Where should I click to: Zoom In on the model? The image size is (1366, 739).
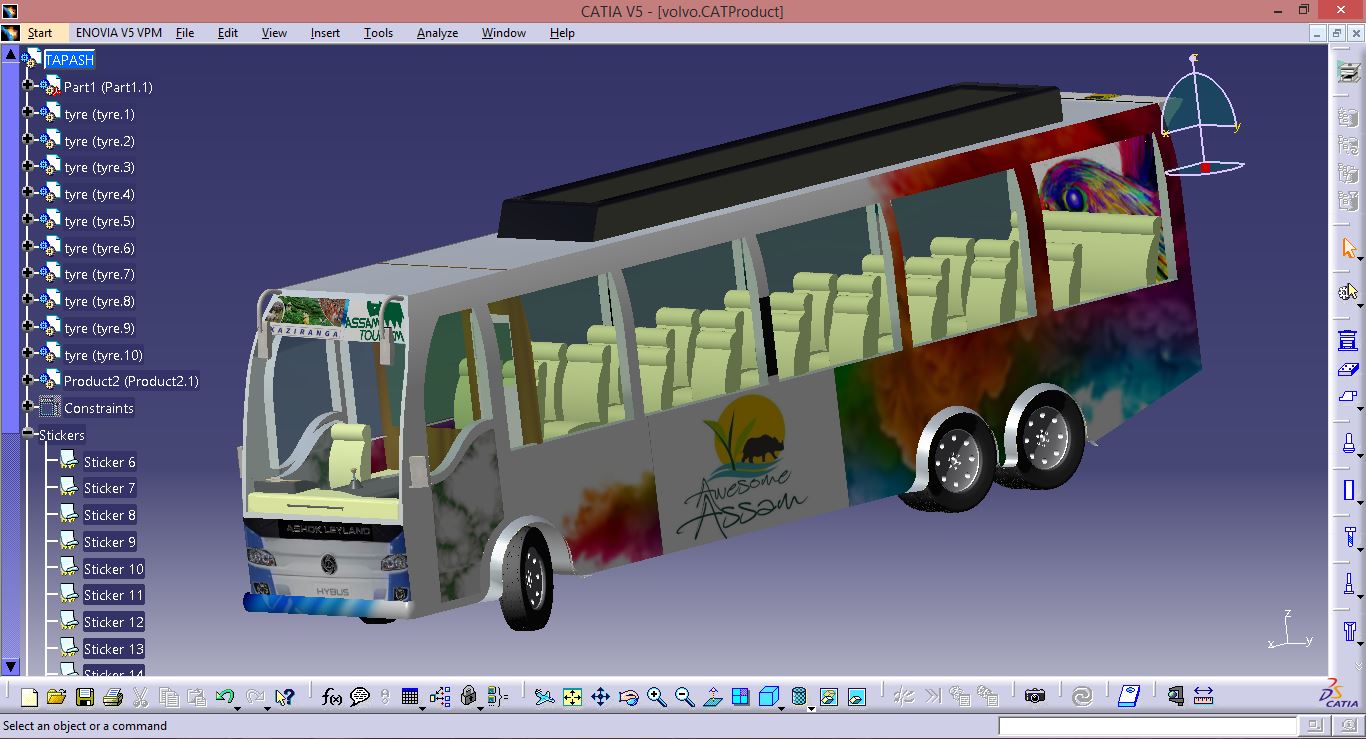656,697
